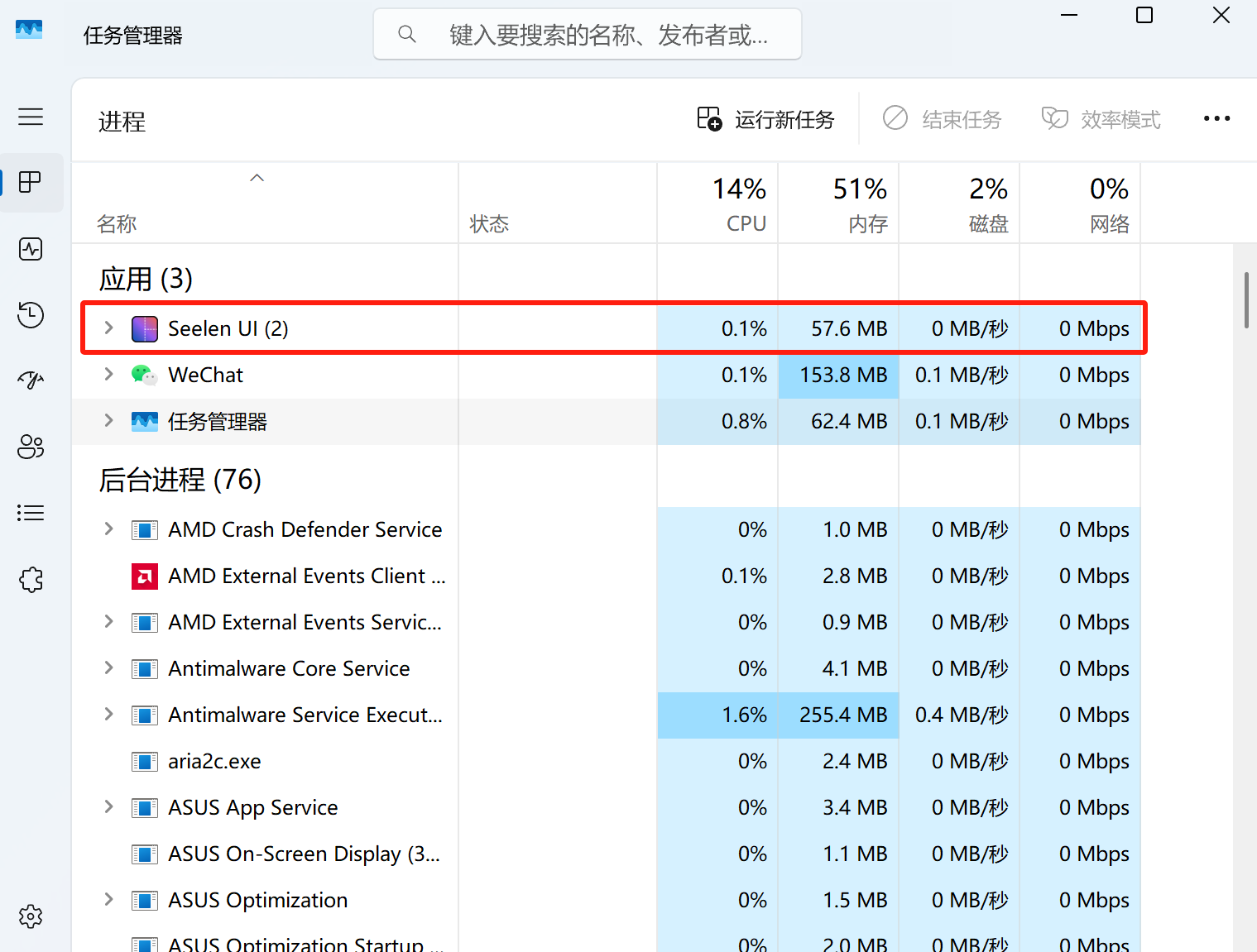Click the ASUS App Service icon
This screenshot has height=952, width=1257.
pos(145,807)
